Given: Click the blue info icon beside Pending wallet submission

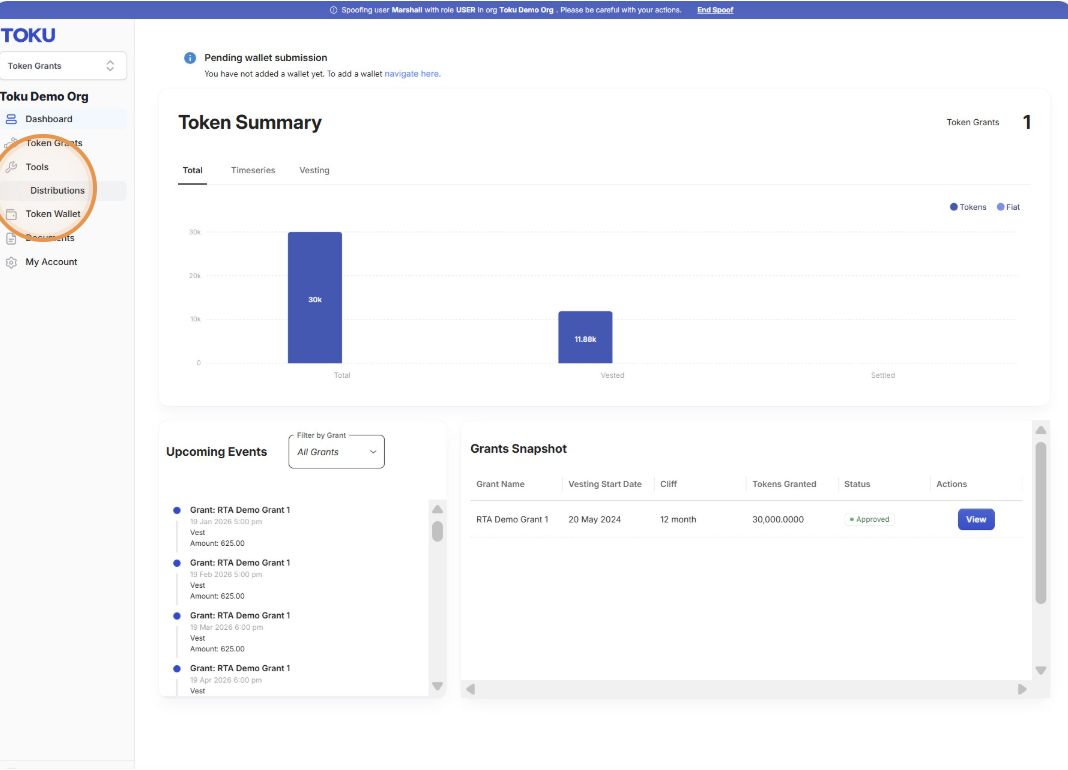Looking at the screenshot, I should coord(190,58).
